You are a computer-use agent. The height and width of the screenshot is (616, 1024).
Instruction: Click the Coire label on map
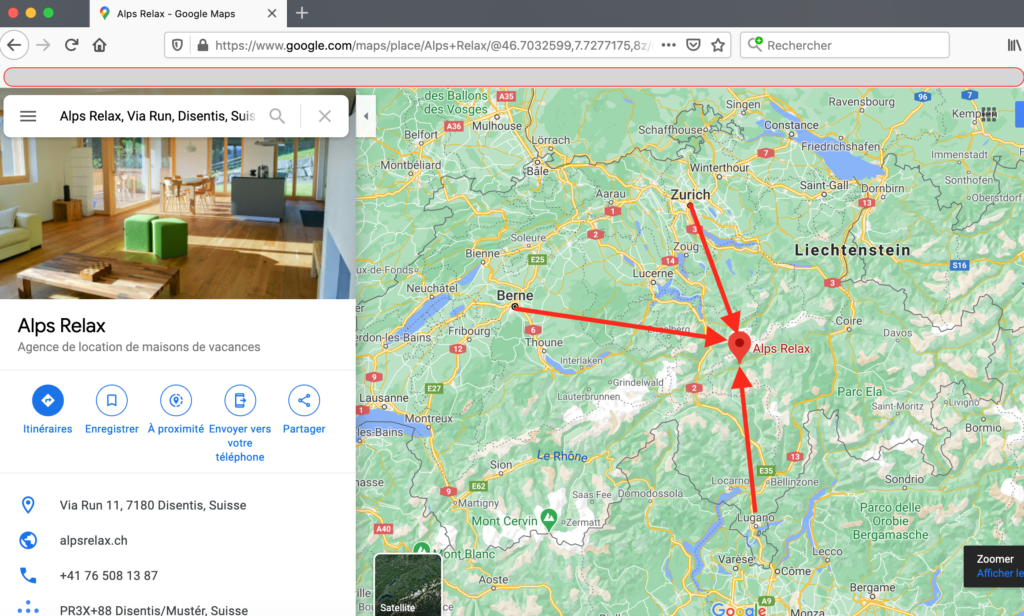[x=848, y=321]
